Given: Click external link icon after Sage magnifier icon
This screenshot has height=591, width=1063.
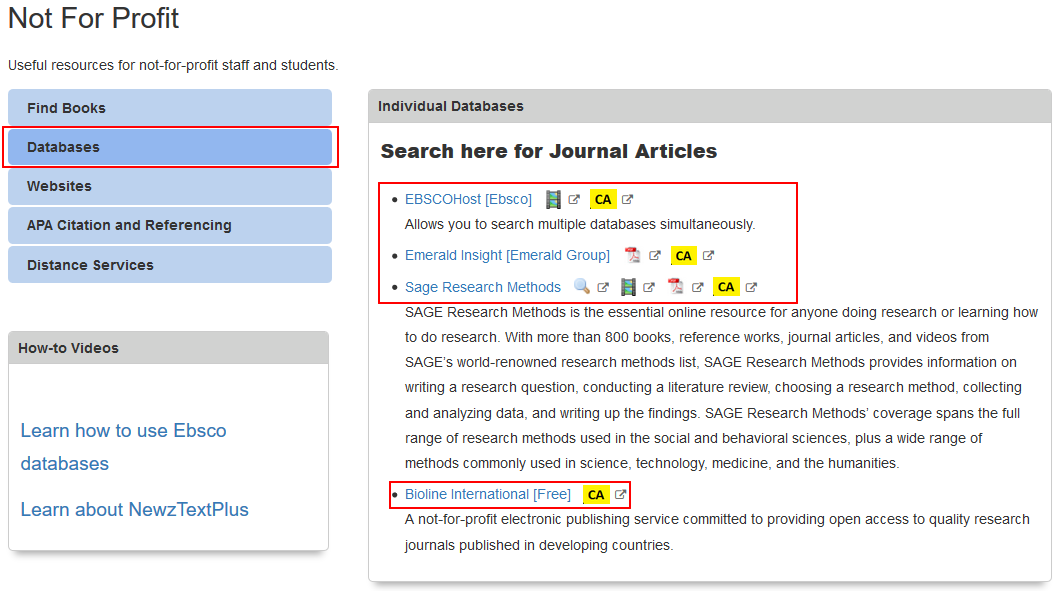Looking at the screenshot, I should (x=603, y=287).
